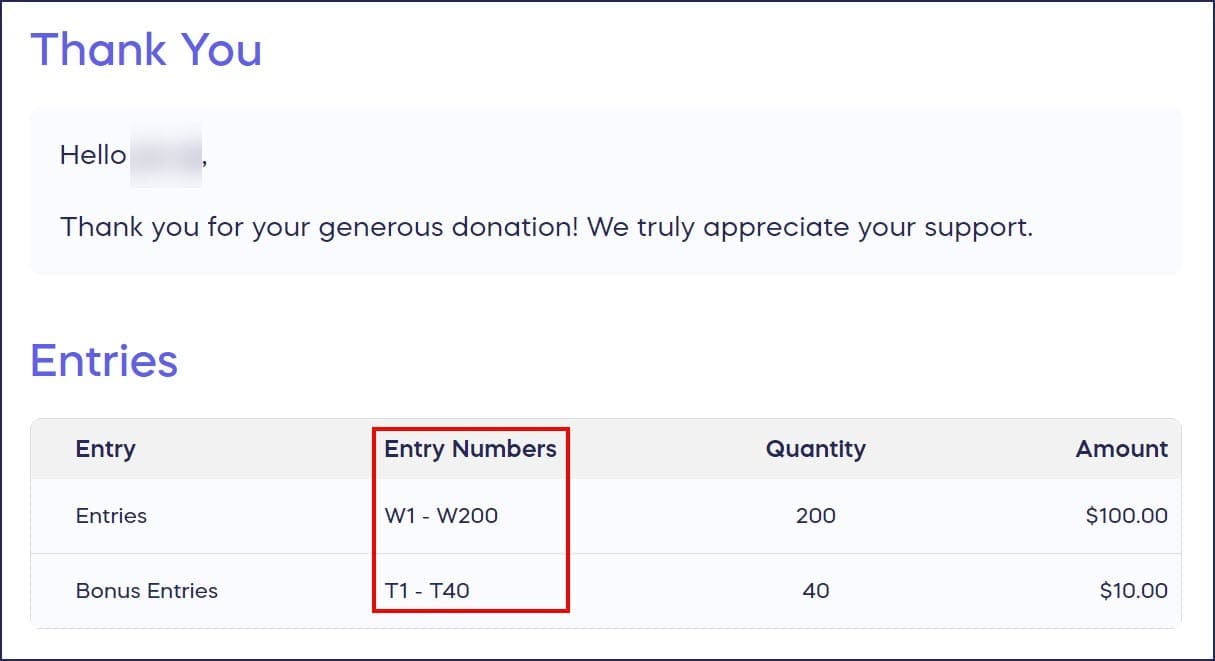1215x661 pixels.
Task: Click the "T1 - T40" entry numbers cell
Action: [427, 591]
